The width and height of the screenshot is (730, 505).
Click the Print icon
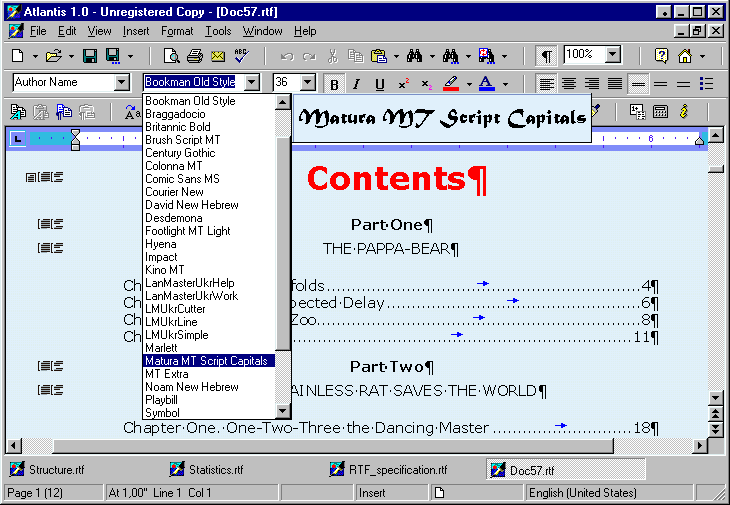(x=195, y=56)
